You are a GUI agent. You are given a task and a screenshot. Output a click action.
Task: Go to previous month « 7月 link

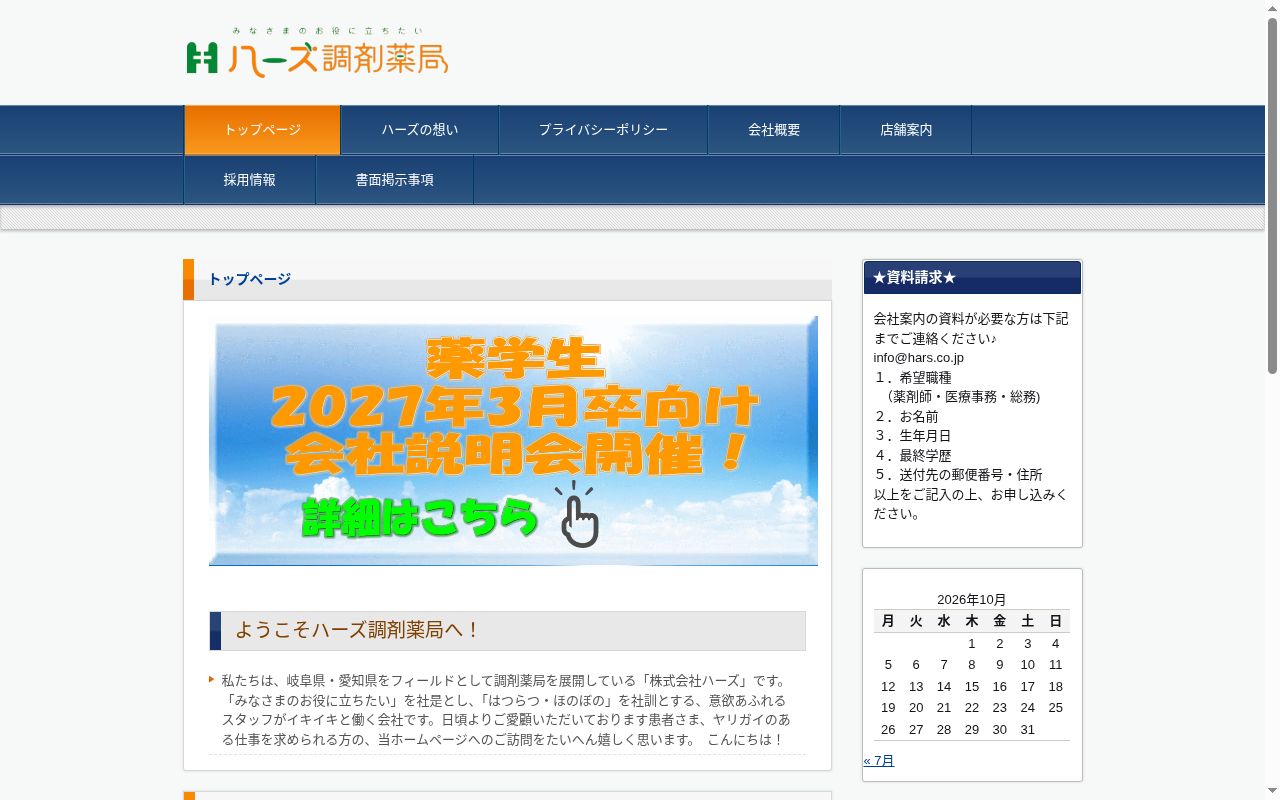[x=879, y=761]
